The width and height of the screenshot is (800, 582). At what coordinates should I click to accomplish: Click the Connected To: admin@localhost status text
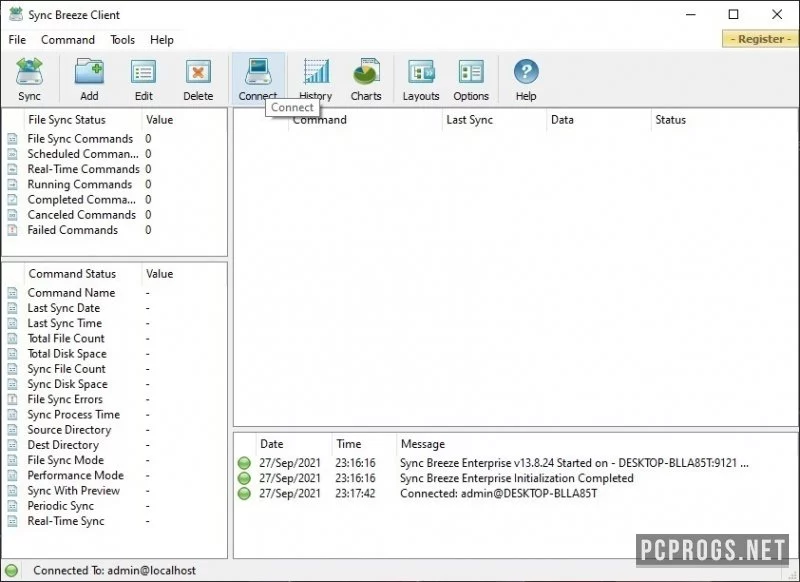tap(114, 570)
